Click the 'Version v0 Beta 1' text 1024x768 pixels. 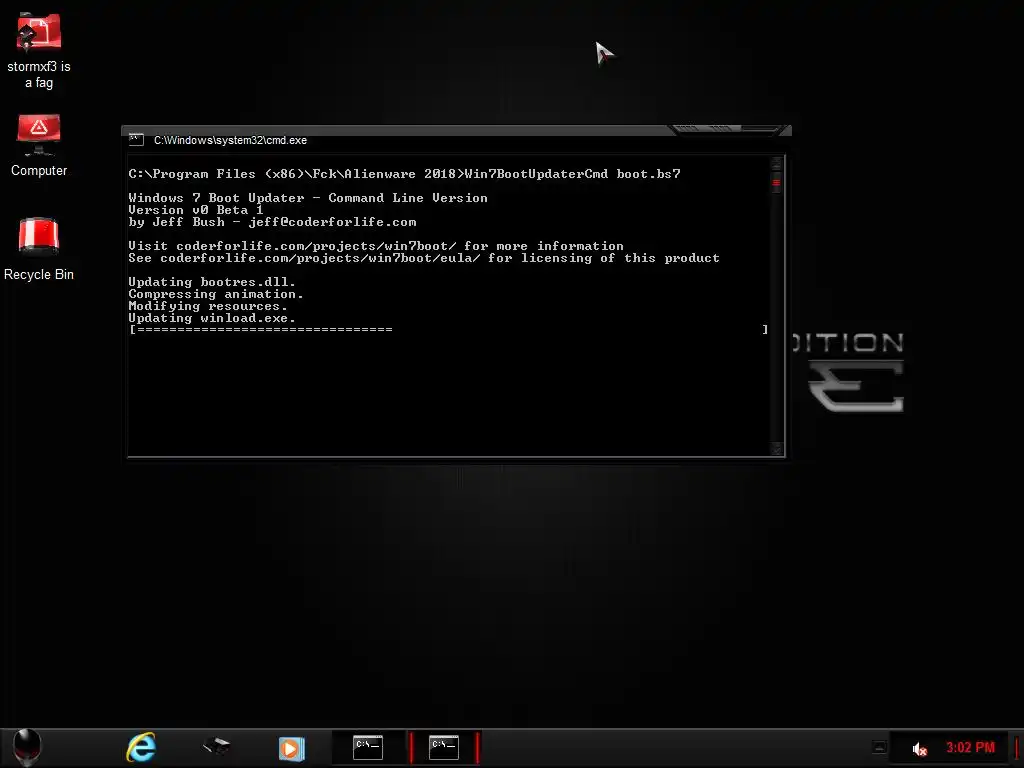(x=196, y=210)
